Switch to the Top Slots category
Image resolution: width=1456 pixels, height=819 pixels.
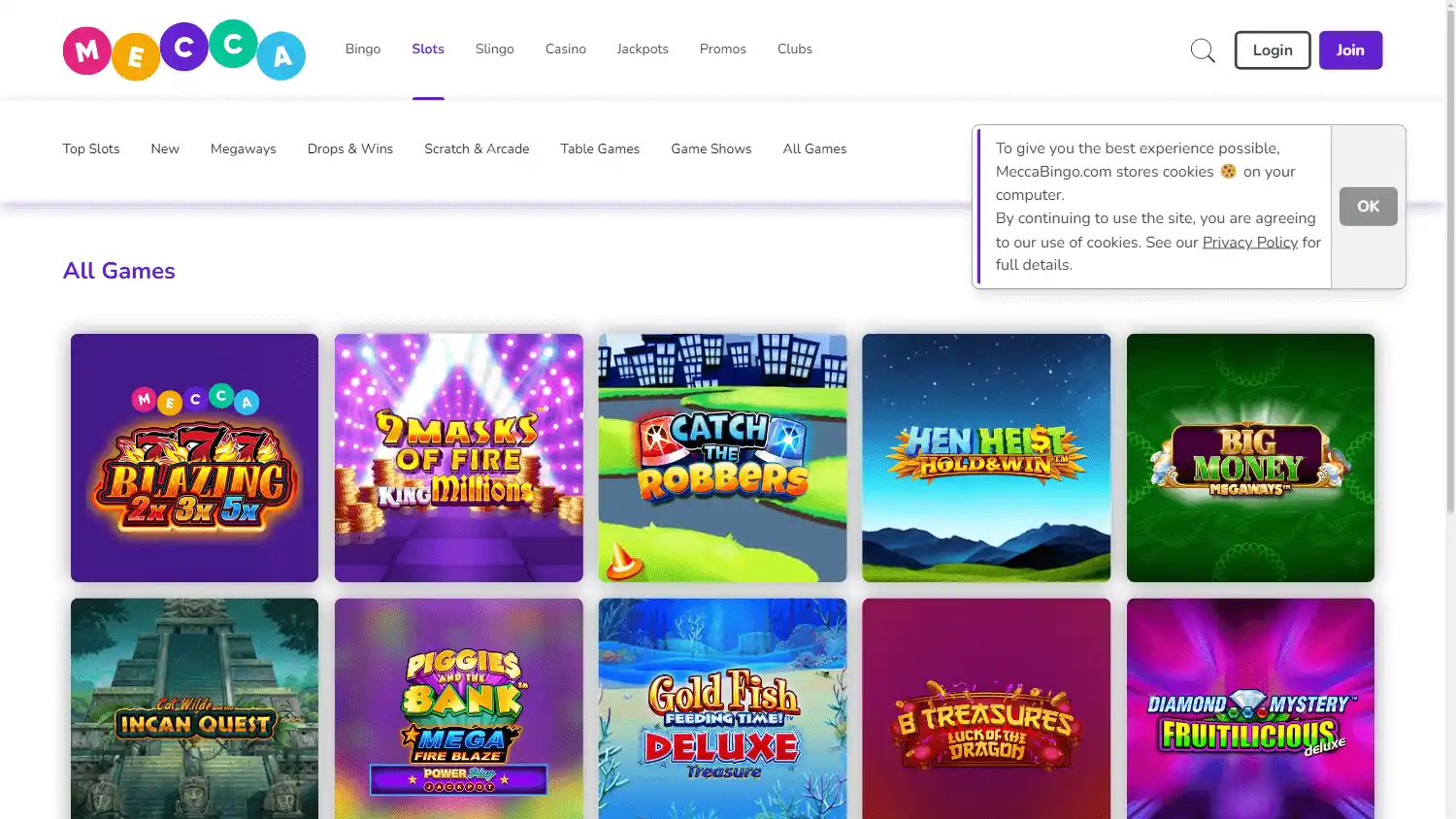91,148
